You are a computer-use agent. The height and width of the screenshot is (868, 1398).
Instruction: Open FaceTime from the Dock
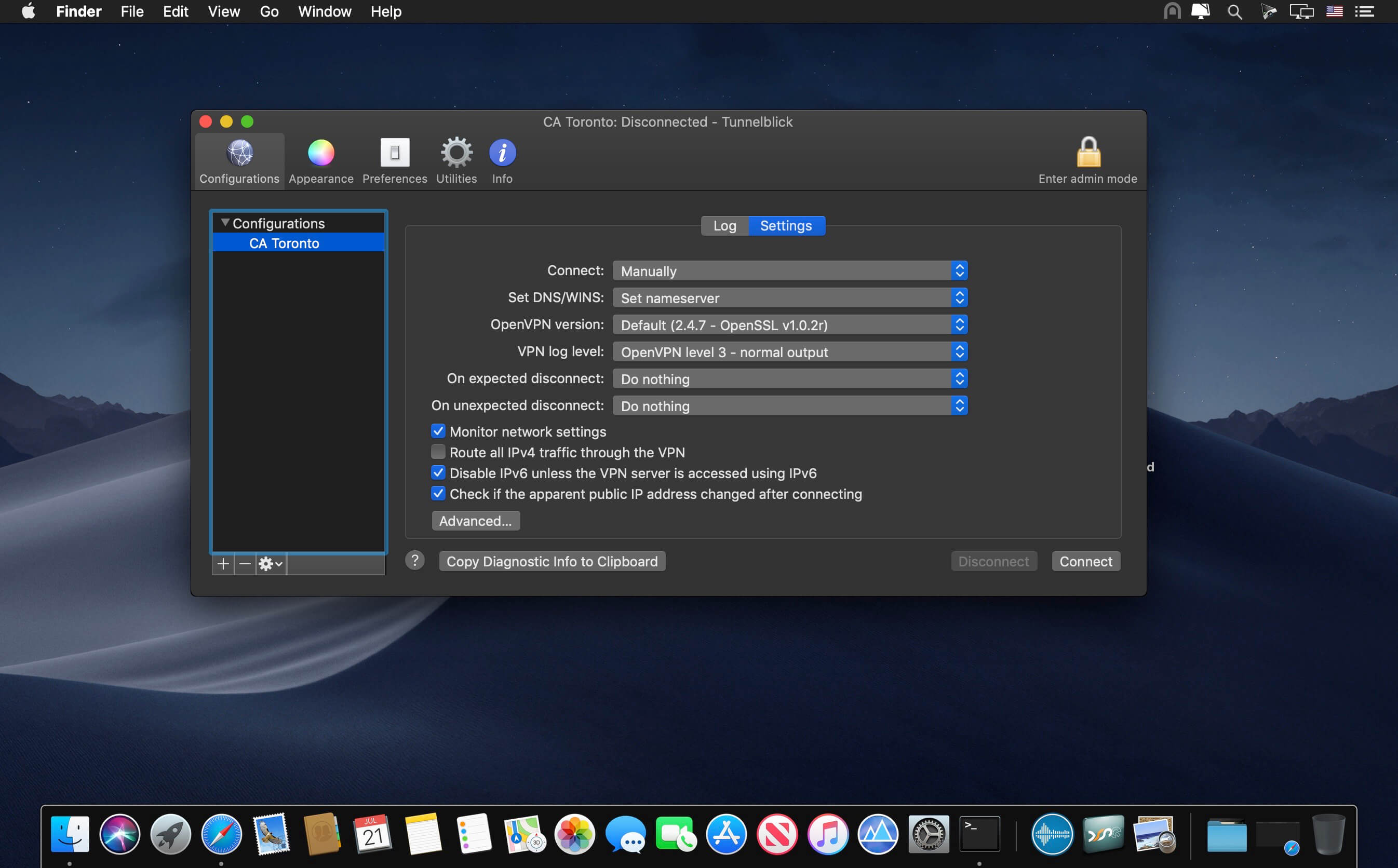676,834
